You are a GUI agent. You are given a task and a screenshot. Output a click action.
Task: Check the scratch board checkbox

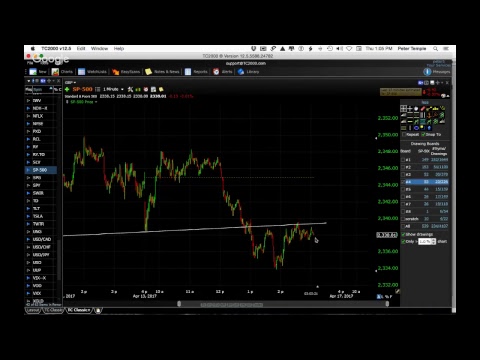pos(403,219)
